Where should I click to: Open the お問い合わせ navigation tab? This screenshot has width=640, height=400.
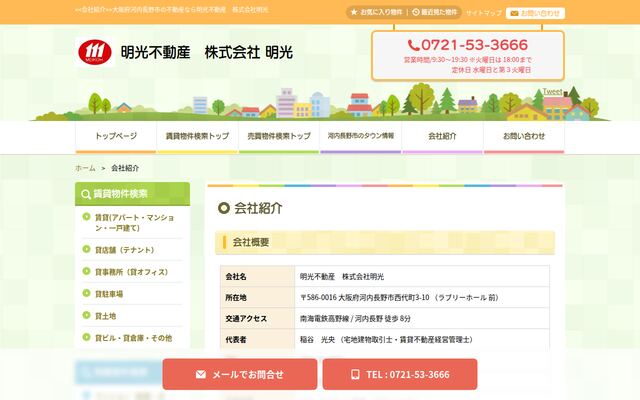[524, 137]
